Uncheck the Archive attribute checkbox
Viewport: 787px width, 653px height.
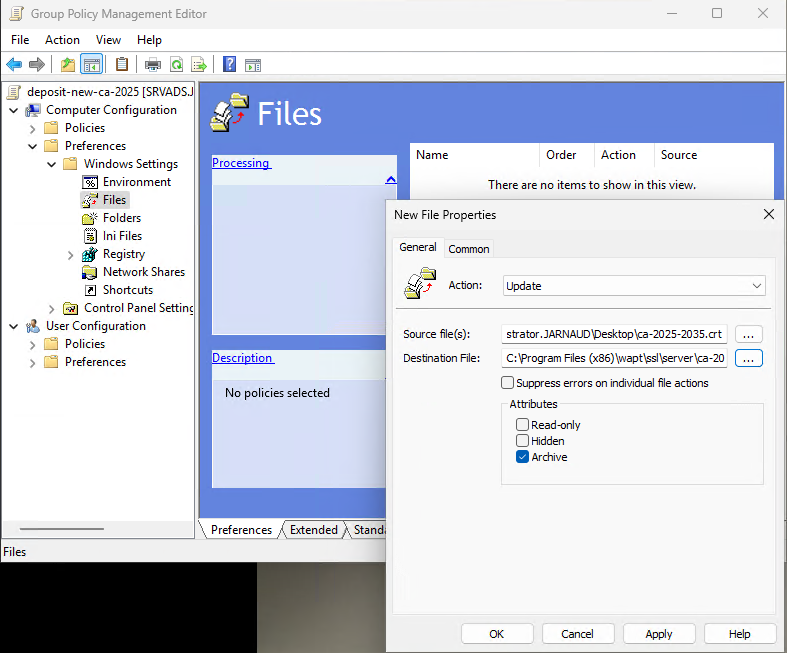[x=522, y=457]
